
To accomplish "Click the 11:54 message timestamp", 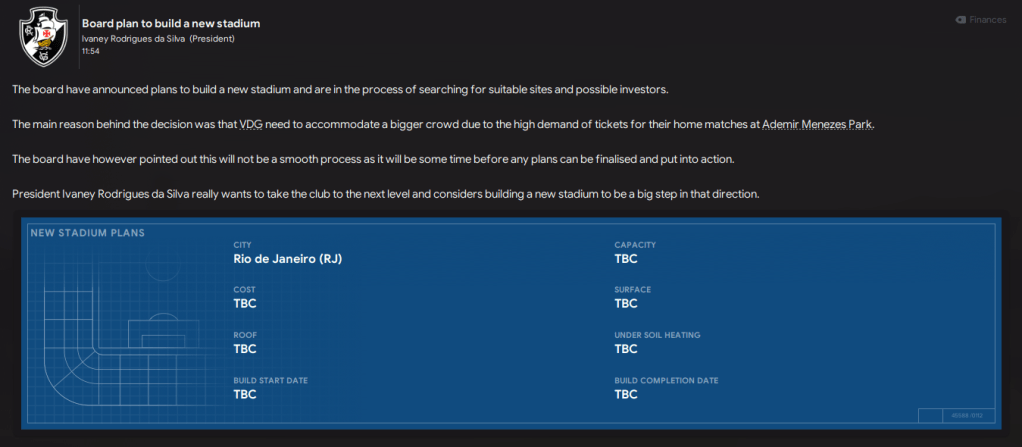I will coord(91,50).
